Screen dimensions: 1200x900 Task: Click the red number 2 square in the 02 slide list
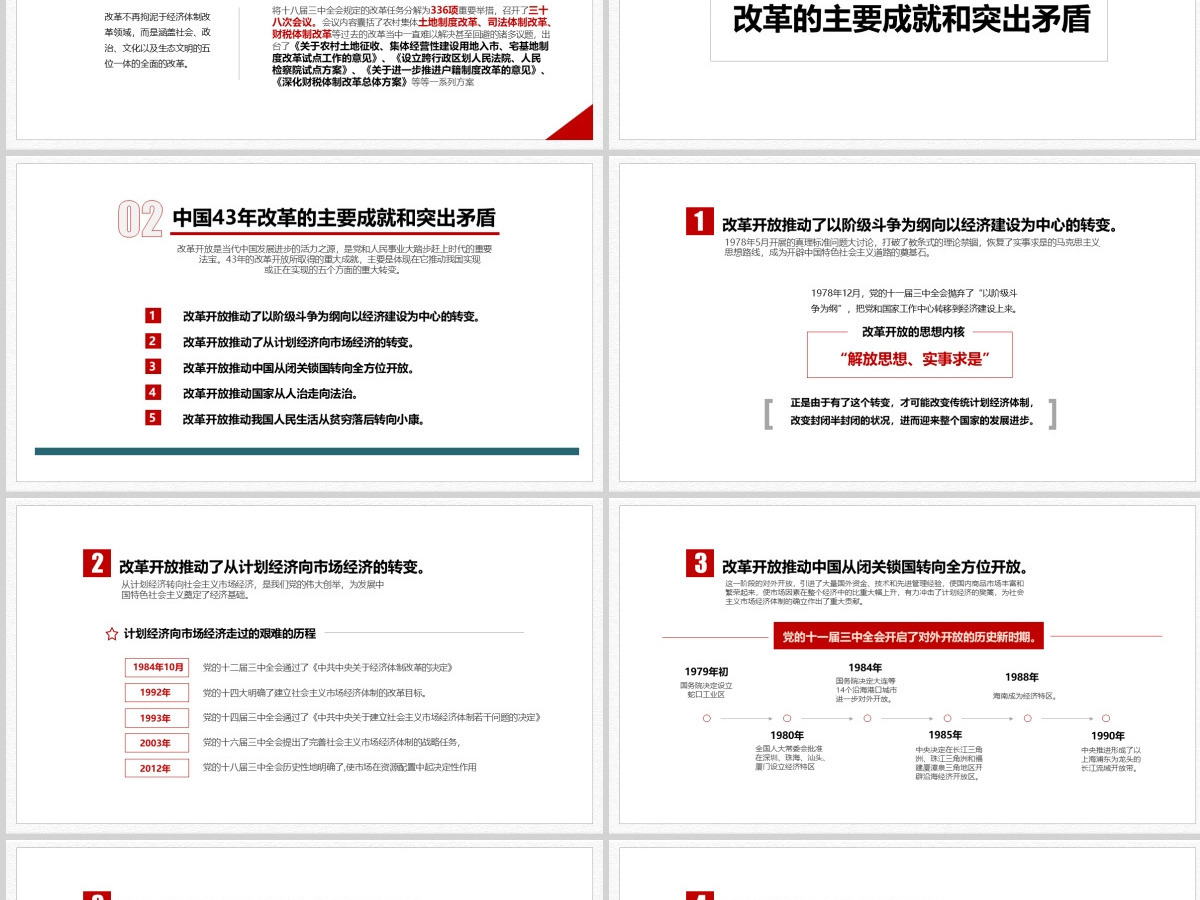[x=153, y=341]
